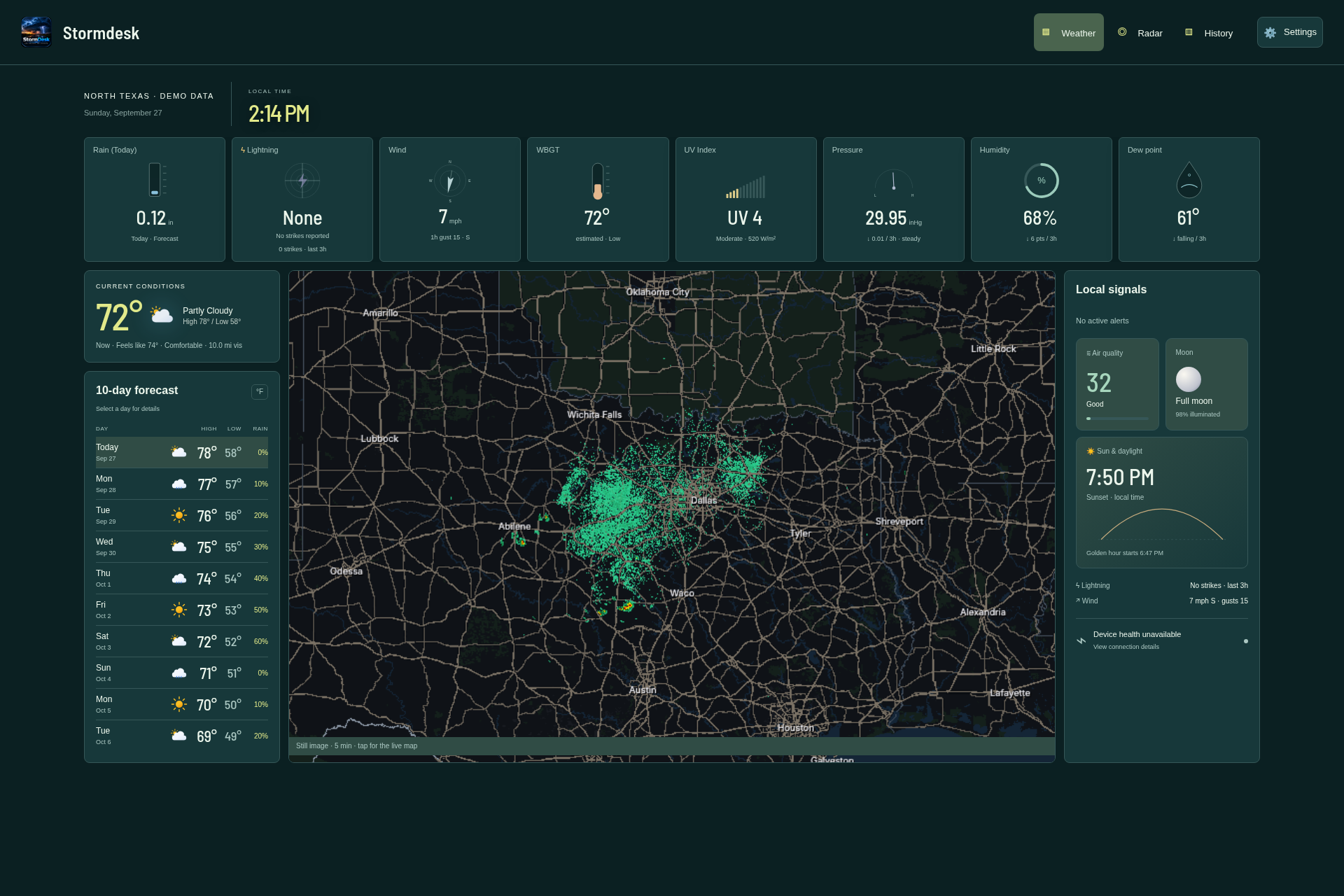Viewport: 1344px width, 896px height.
Task: Click the 2:14 PM local time
Action: pyautogui.click(x=279, y=113)
